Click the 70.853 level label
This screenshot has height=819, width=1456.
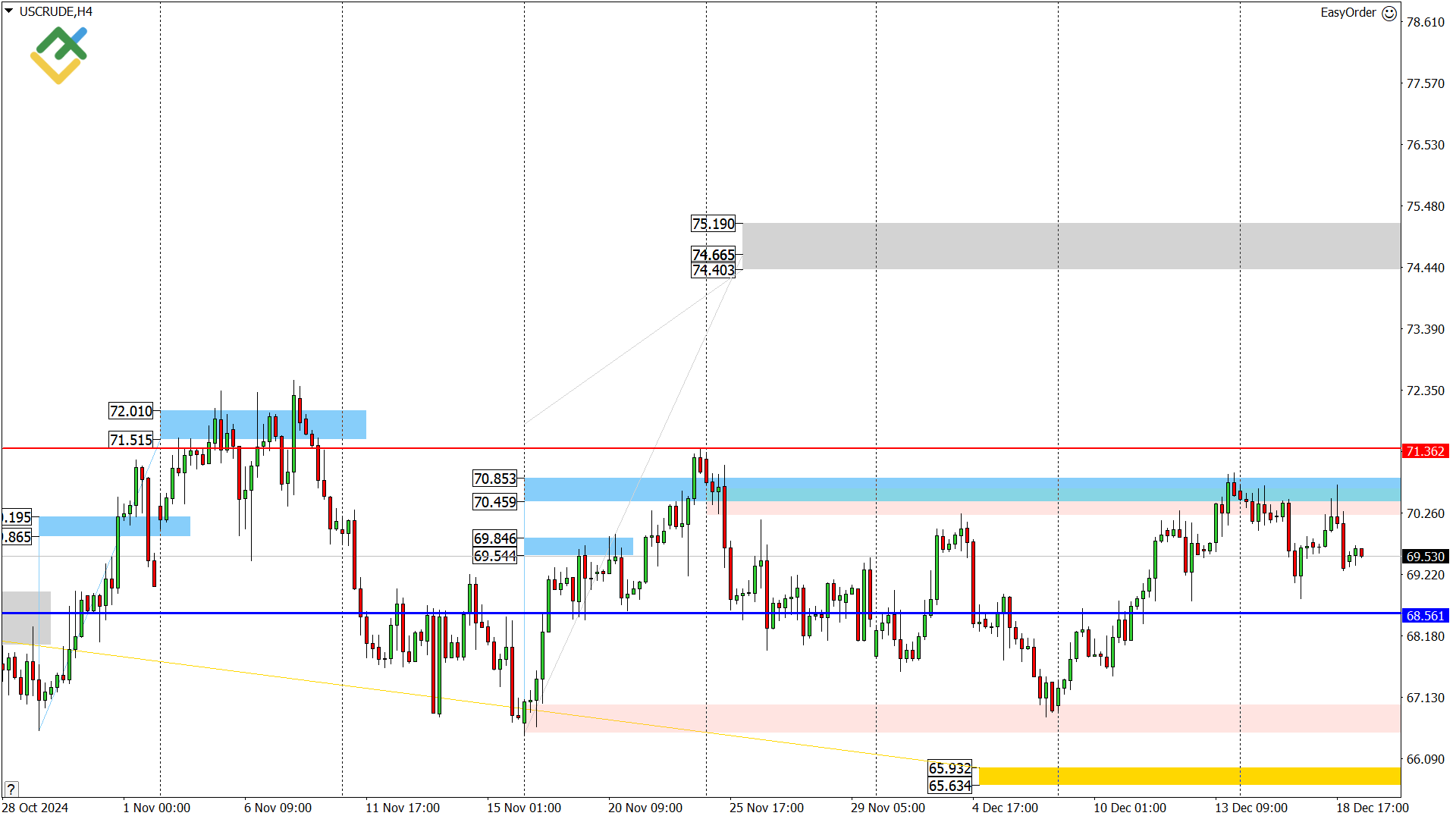[x=495, y=479]
